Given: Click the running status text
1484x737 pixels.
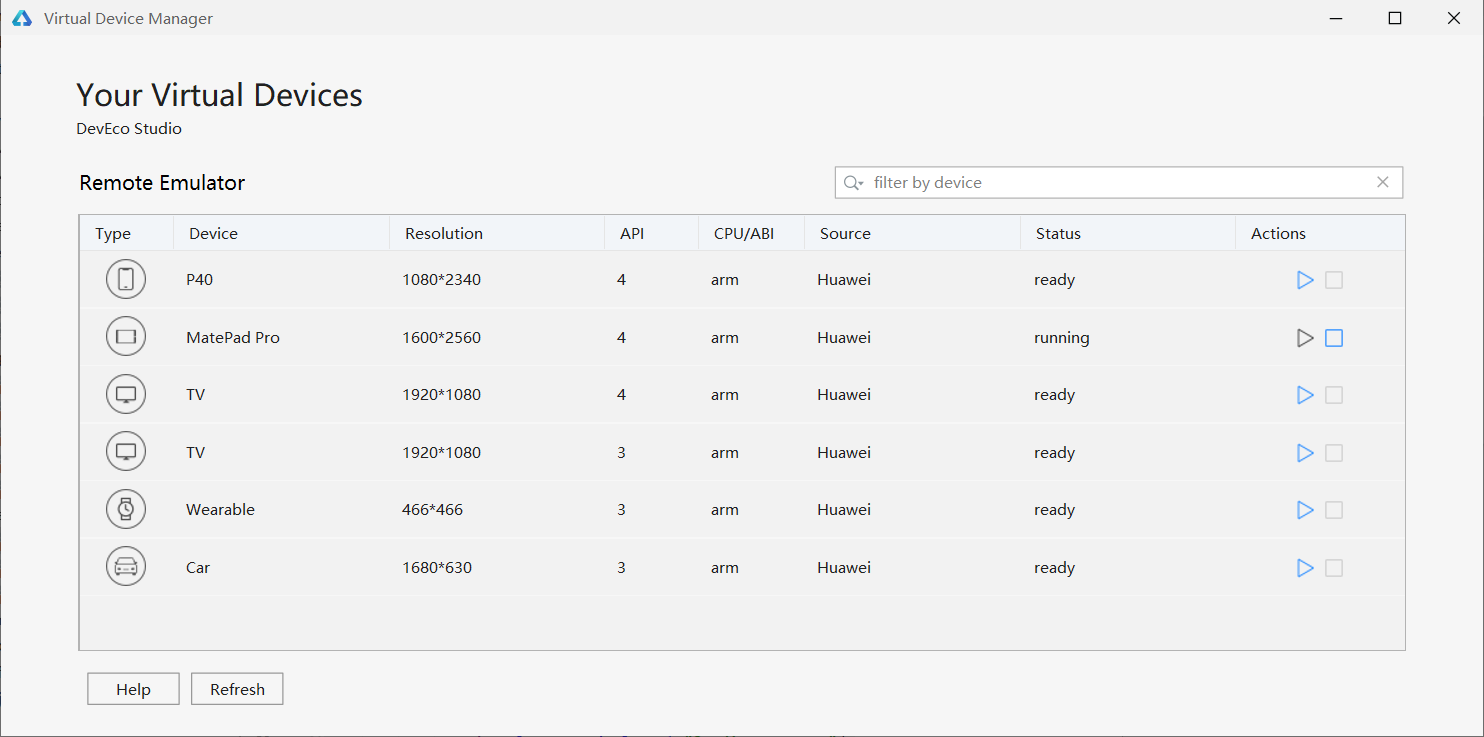Looking at the screenshot, I should click(1062, 338).
